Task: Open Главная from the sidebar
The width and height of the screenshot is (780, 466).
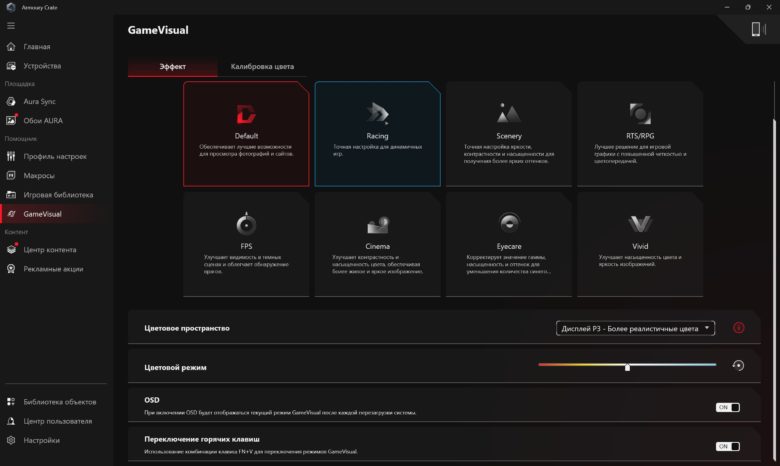Action: tap(37, 46)
